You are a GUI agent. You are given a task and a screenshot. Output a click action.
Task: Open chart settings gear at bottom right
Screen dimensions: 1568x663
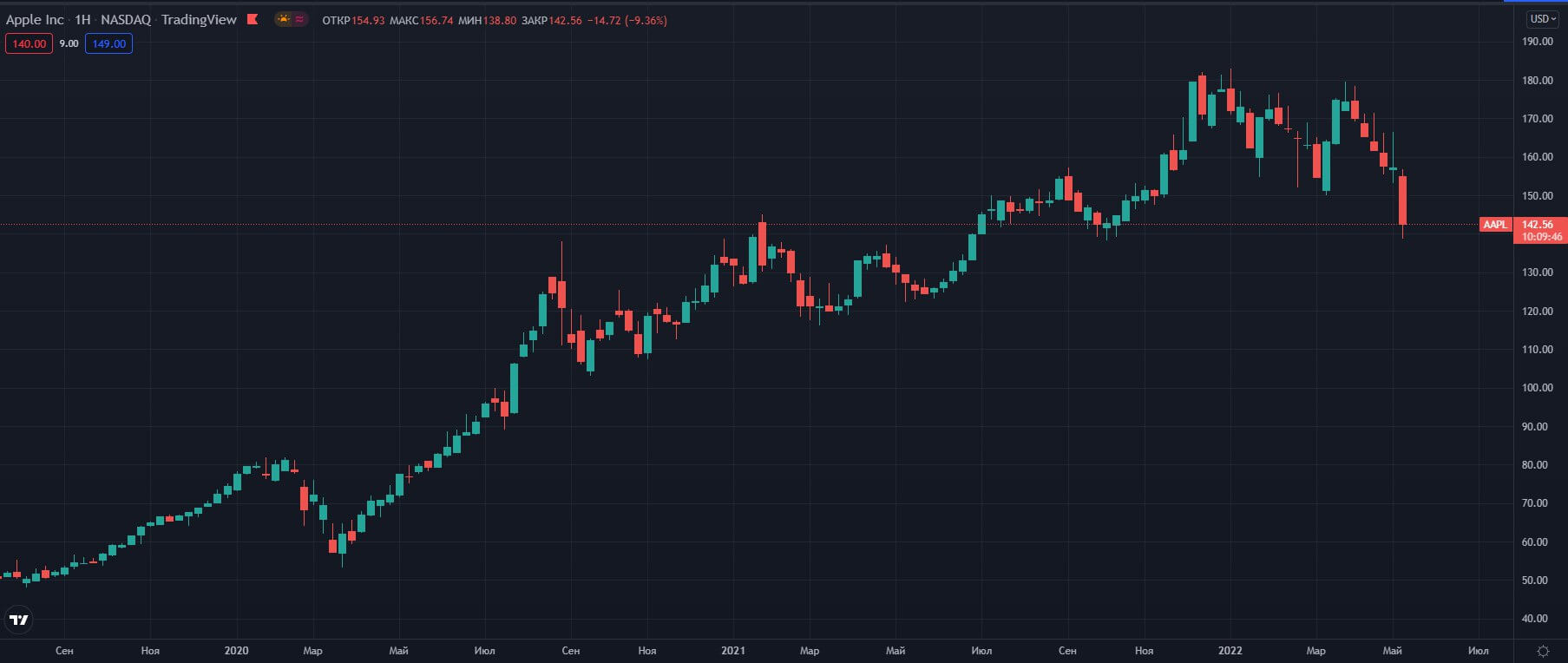tap(1543, 651)
